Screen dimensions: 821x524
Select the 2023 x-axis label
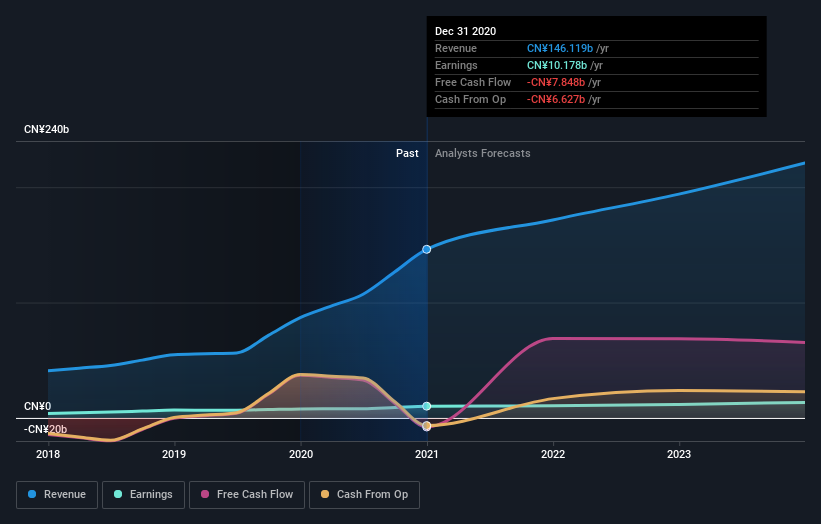pyautogui.click(x=679, y=454)
